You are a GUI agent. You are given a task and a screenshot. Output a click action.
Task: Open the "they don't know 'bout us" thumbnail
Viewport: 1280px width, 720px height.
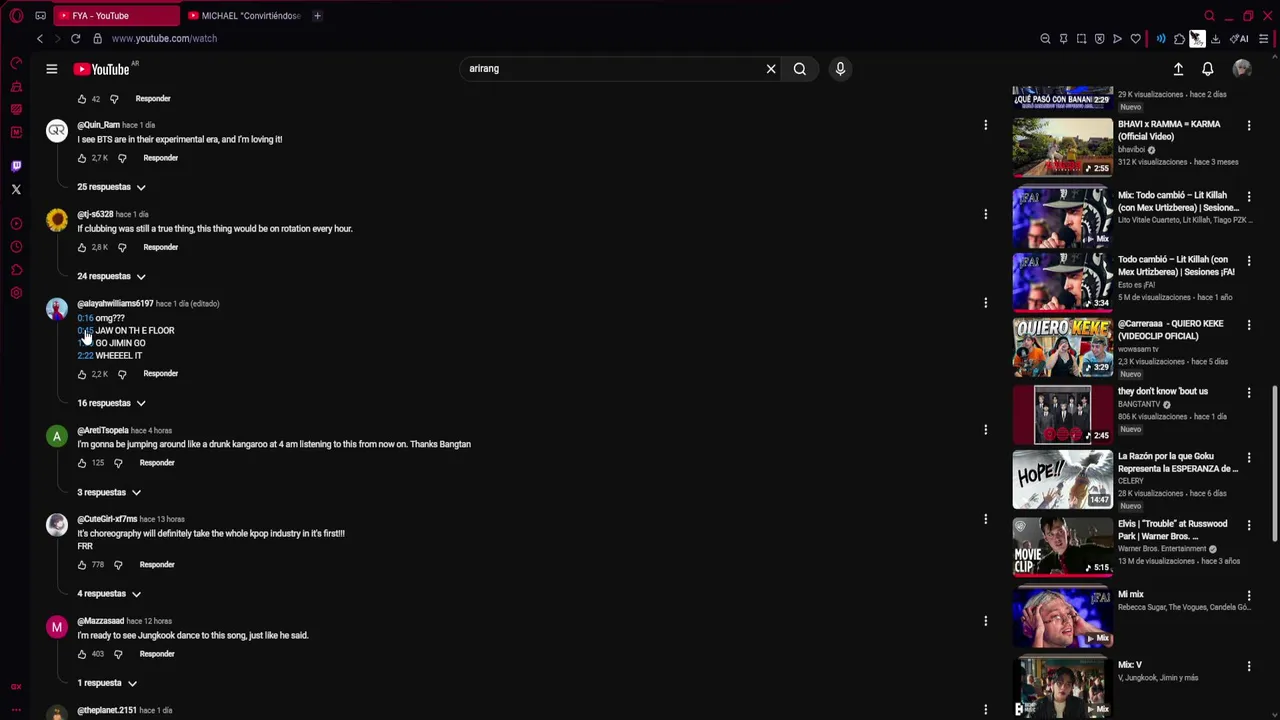1062,414
